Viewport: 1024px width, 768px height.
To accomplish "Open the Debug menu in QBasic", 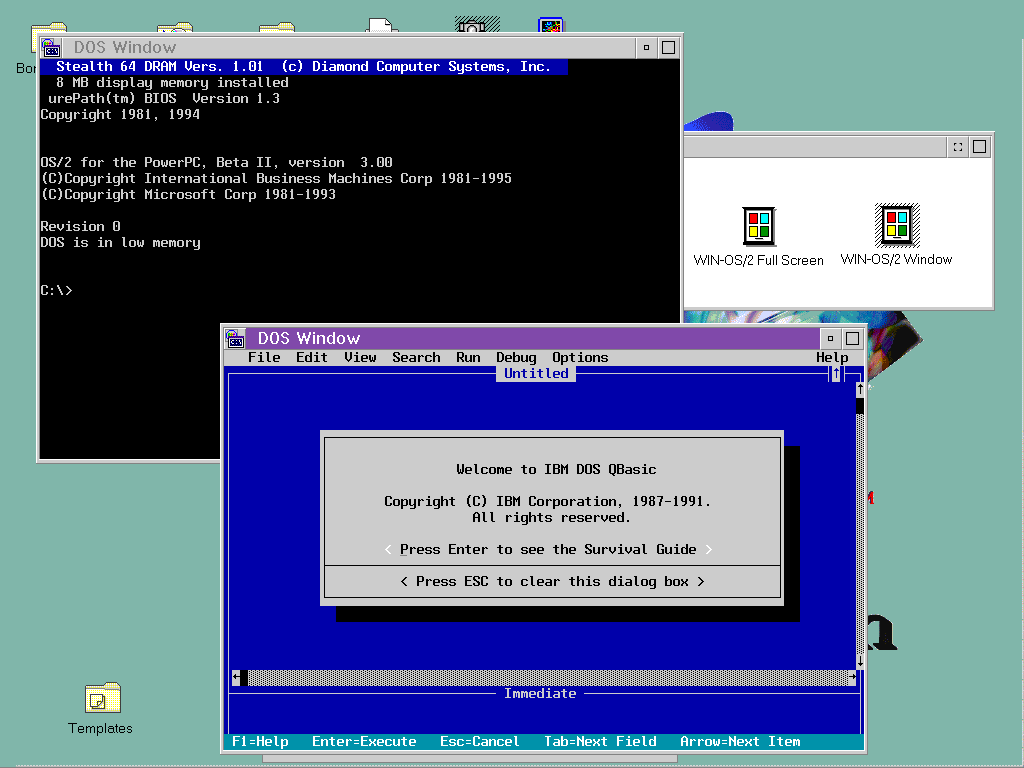I will coord(516,358).
